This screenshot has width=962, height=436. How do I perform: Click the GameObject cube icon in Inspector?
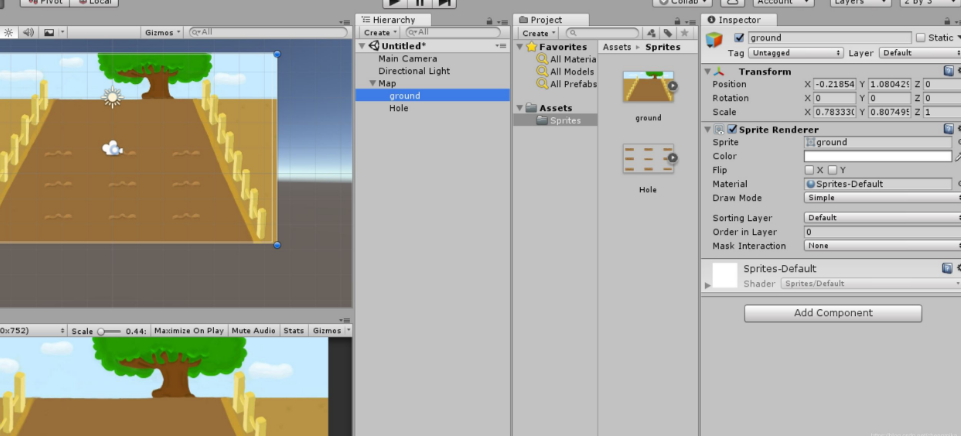[x=714, y=40]
